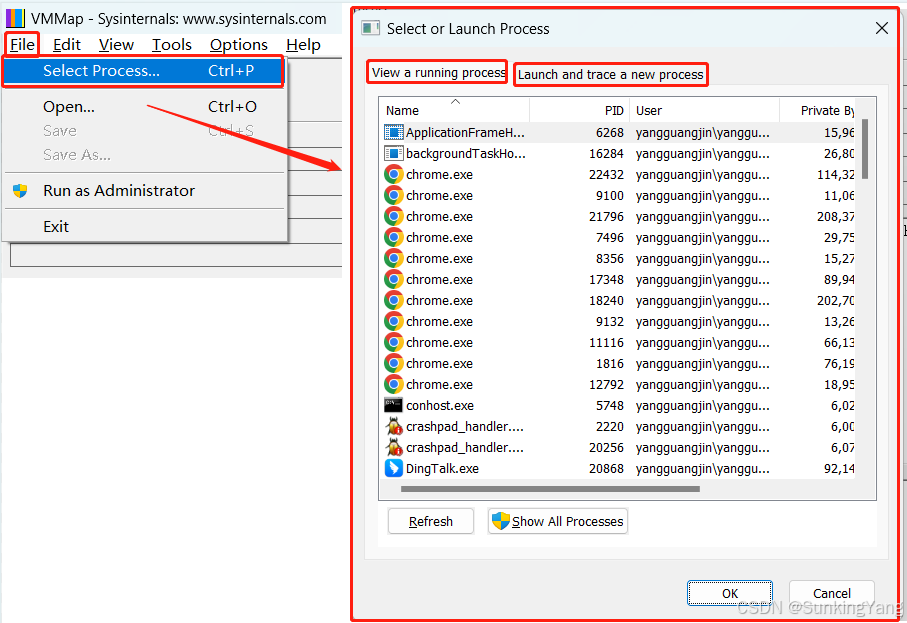This screenshot has height=623, width=907.
Task: Click the backgroundTaskHost process icon
Action: tap(393, 153)
